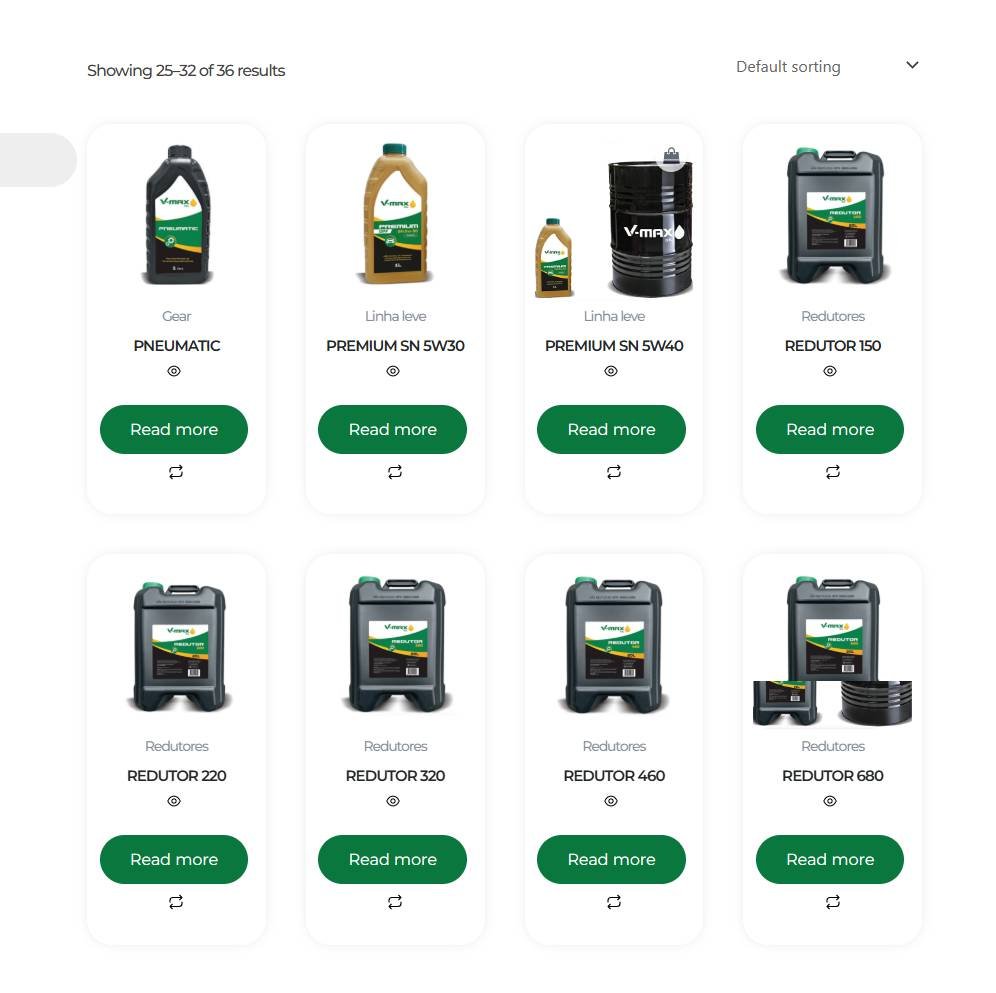Click the Showing 25–32 of 36 results text
The width and height of the screenshot is (996, 993).
(186, 71)
